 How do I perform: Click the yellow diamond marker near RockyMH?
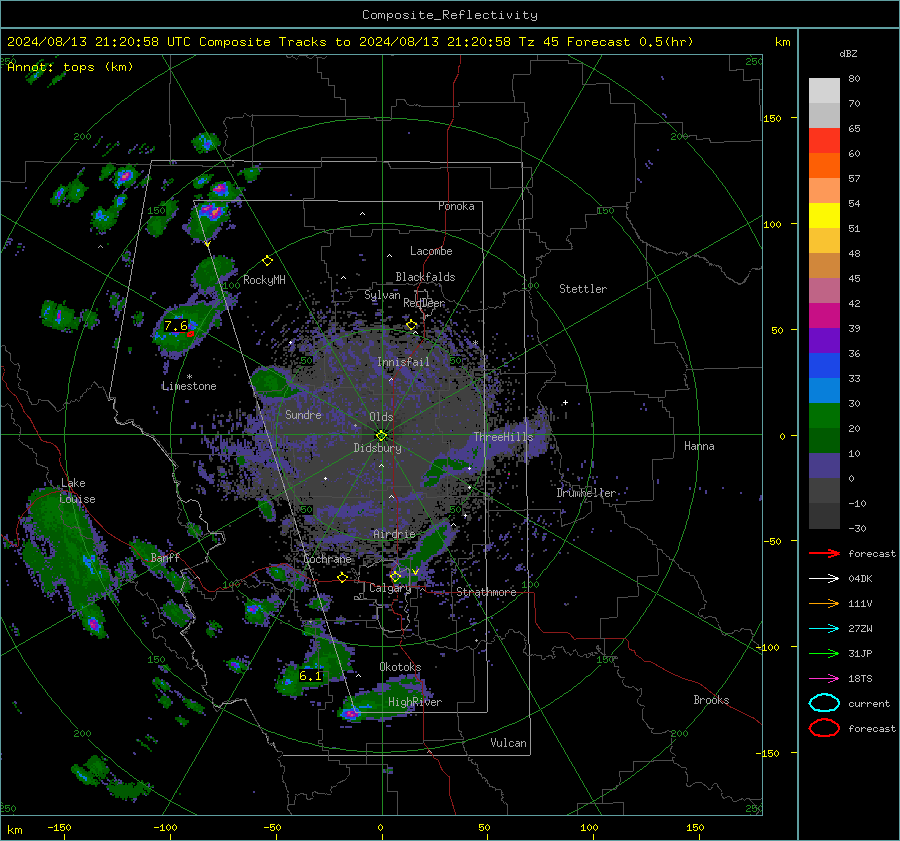267,261
